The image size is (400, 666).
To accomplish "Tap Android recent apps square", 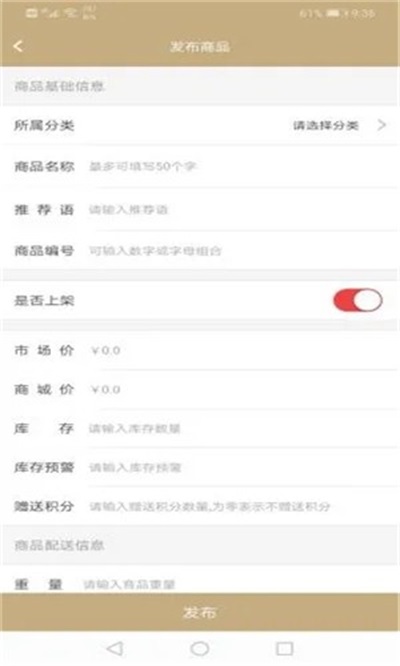I will point(285,648).
